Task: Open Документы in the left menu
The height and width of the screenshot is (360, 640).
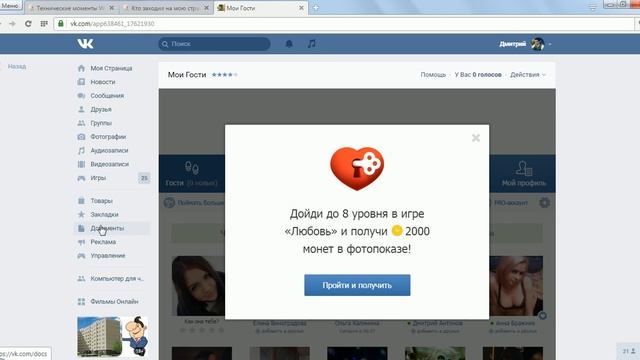Action: point(107,228)
